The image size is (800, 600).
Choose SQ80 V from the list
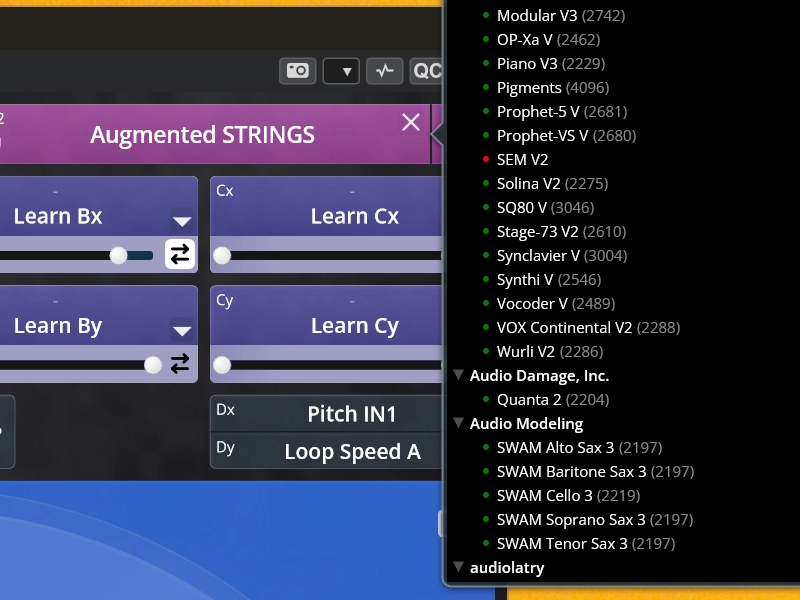[x=545, y=207]
